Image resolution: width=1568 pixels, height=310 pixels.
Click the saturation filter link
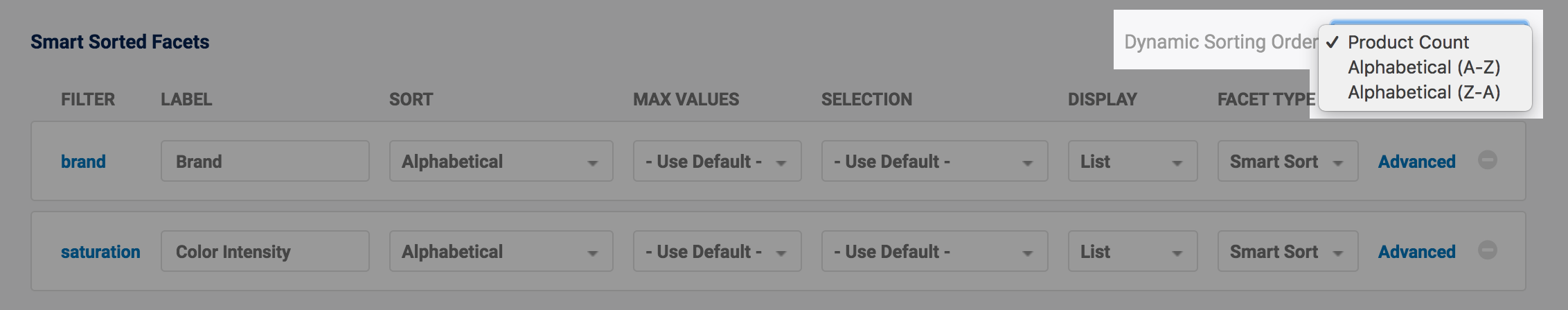click(100, 252)
